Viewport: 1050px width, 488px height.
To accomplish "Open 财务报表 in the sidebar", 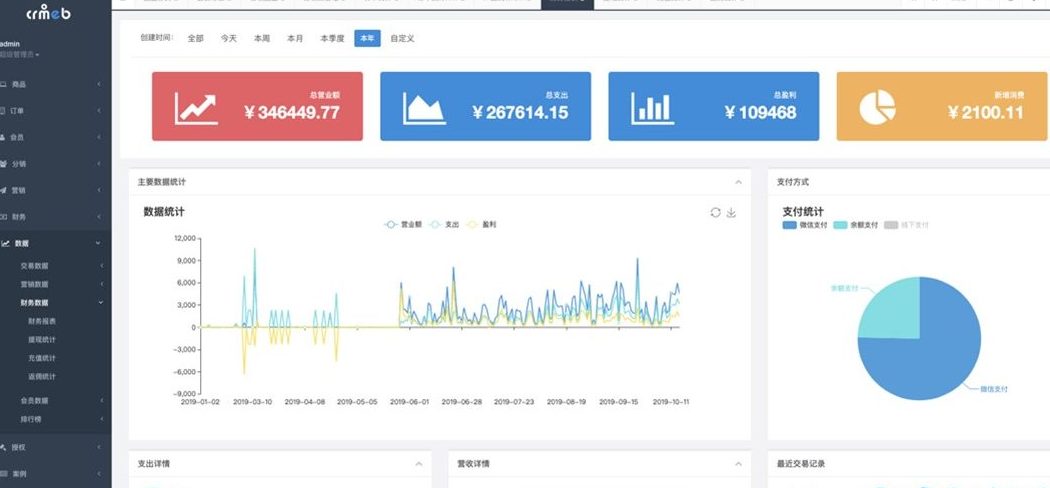I will [42, 321].
